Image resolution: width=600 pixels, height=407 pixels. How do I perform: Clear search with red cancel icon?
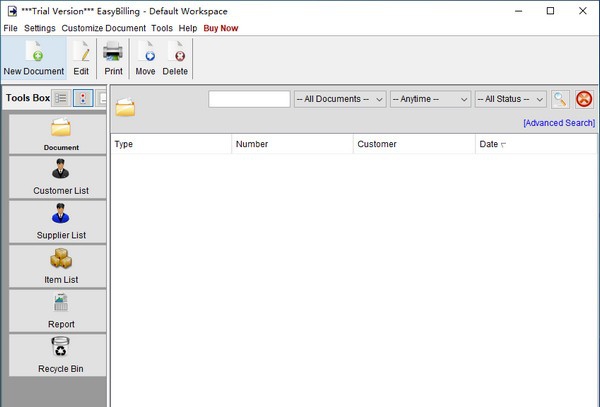(584, 99)
